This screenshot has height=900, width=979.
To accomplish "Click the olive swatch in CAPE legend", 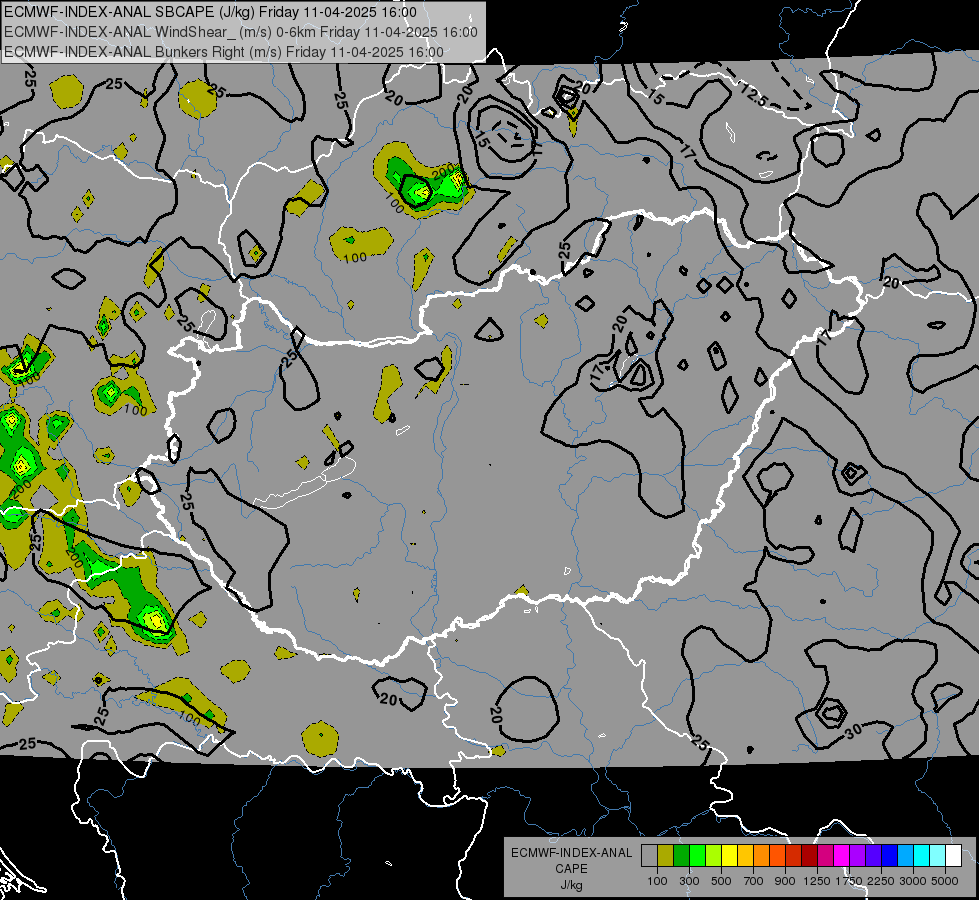I will (x=666, y=856).
